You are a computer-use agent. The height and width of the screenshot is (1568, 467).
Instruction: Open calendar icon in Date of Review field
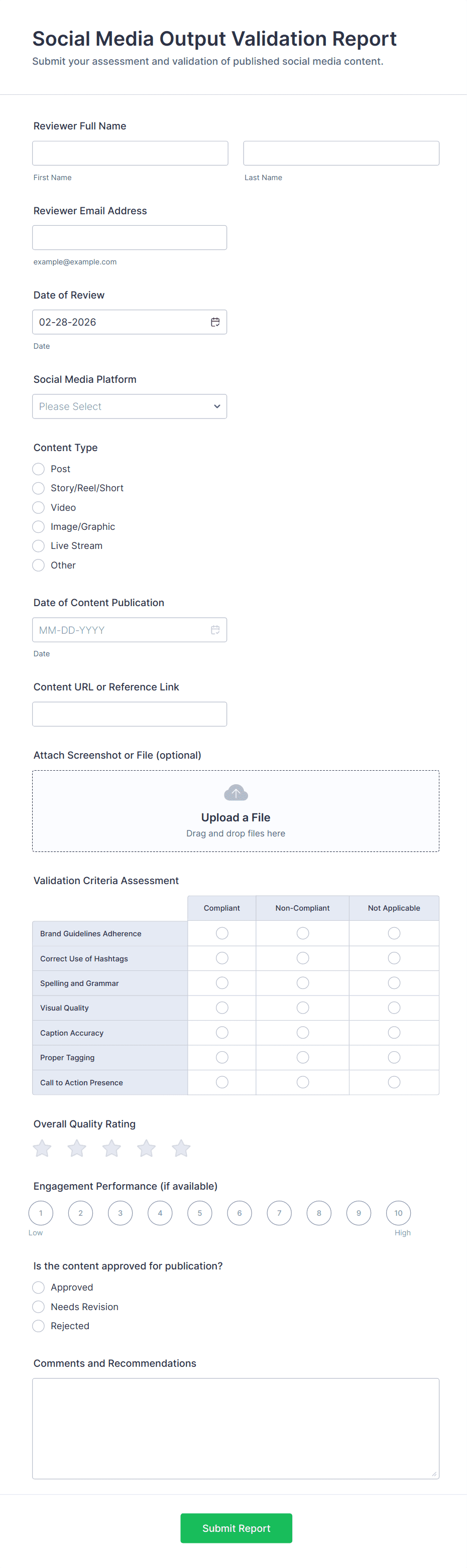tap(215, 322)
